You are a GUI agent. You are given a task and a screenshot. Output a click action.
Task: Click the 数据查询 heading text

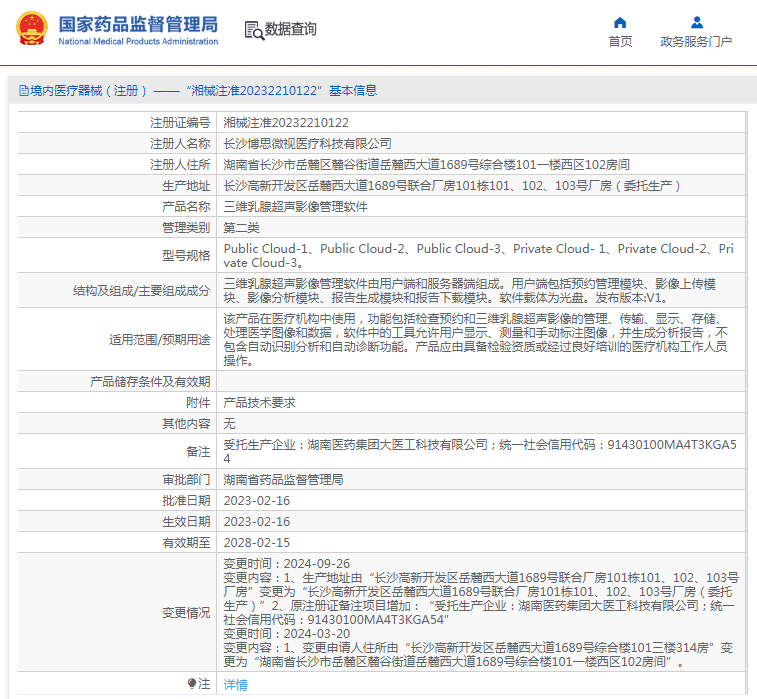(x=291, y=29)
